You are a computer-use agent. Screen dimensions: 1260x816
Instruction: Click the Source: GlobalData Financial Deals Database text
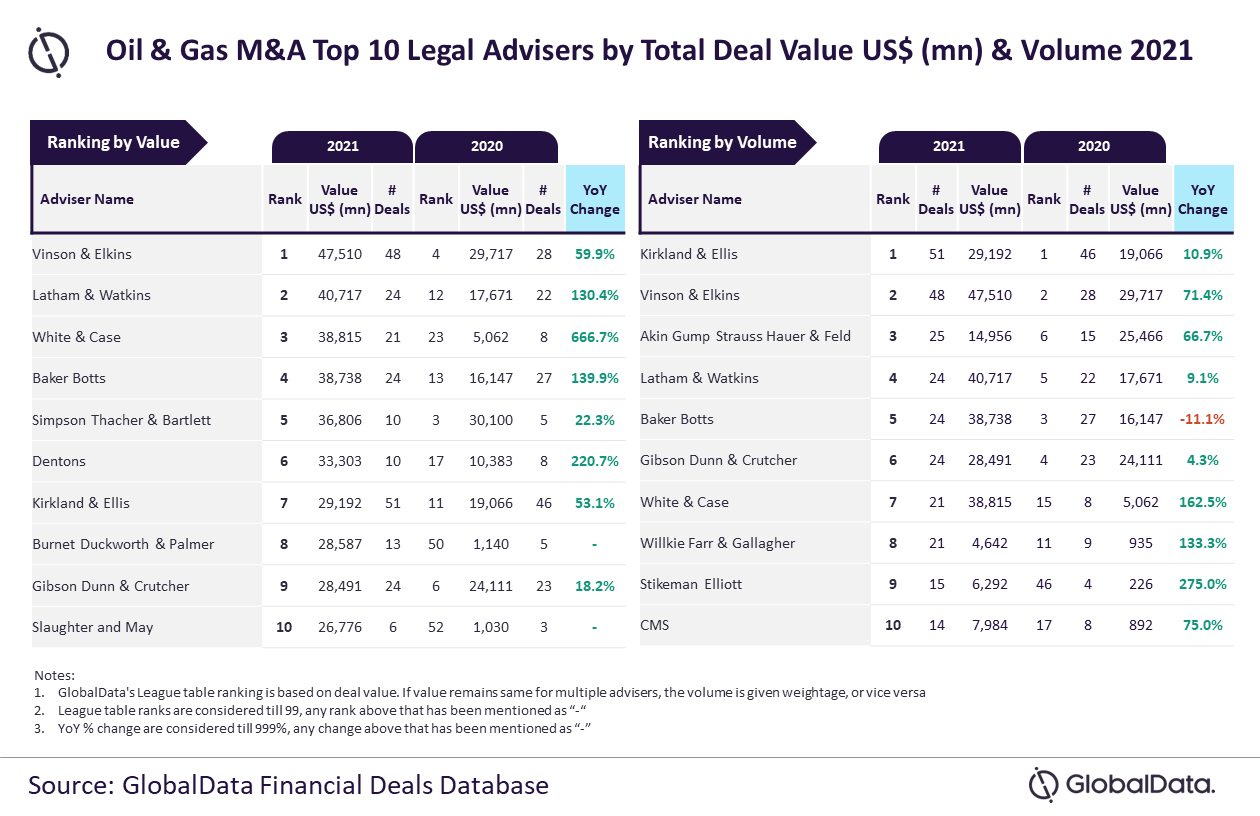coord(288,785)
